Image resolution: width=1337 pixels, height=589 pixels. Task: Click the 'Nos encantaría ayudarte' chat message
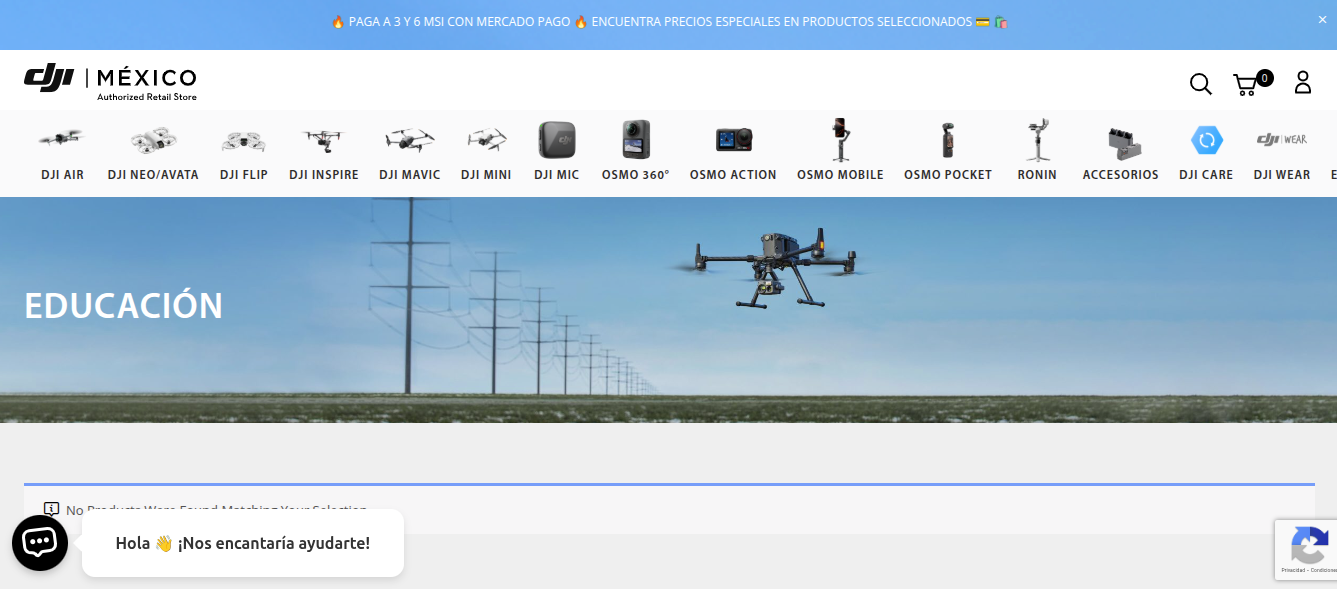tap(243, 543)
